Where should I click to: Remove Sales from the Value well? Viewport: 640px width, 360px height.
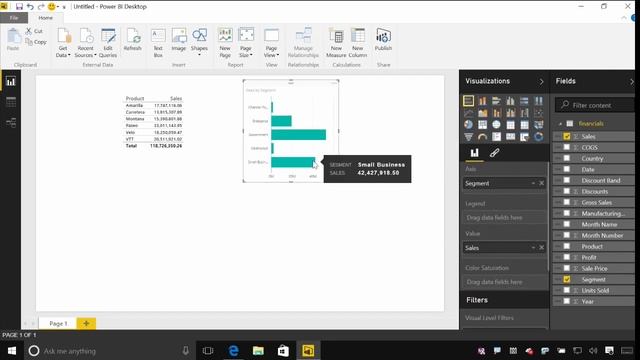click(x=542, y=248)
